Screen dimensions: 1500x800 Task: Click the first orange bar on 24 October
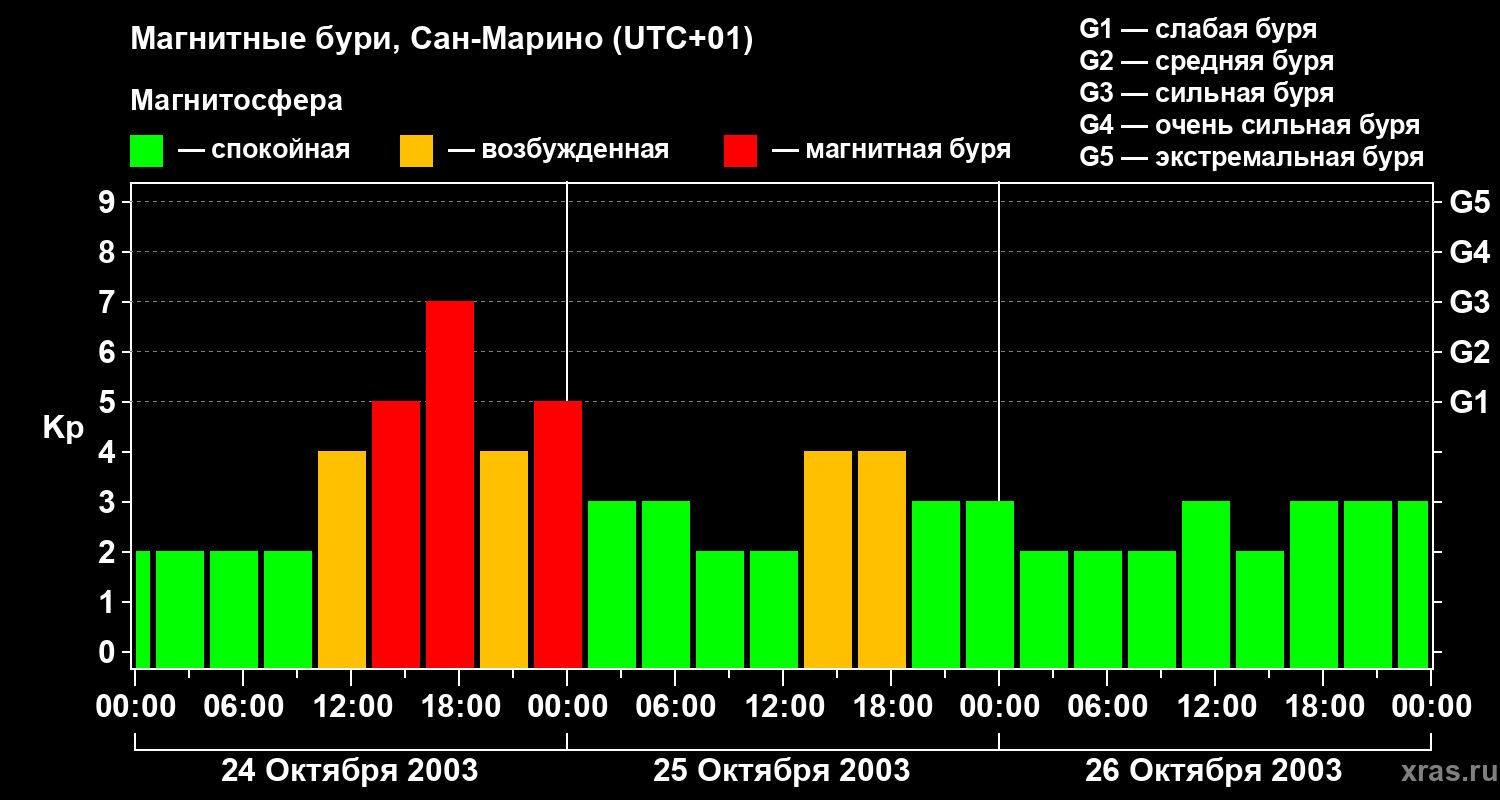342,559
